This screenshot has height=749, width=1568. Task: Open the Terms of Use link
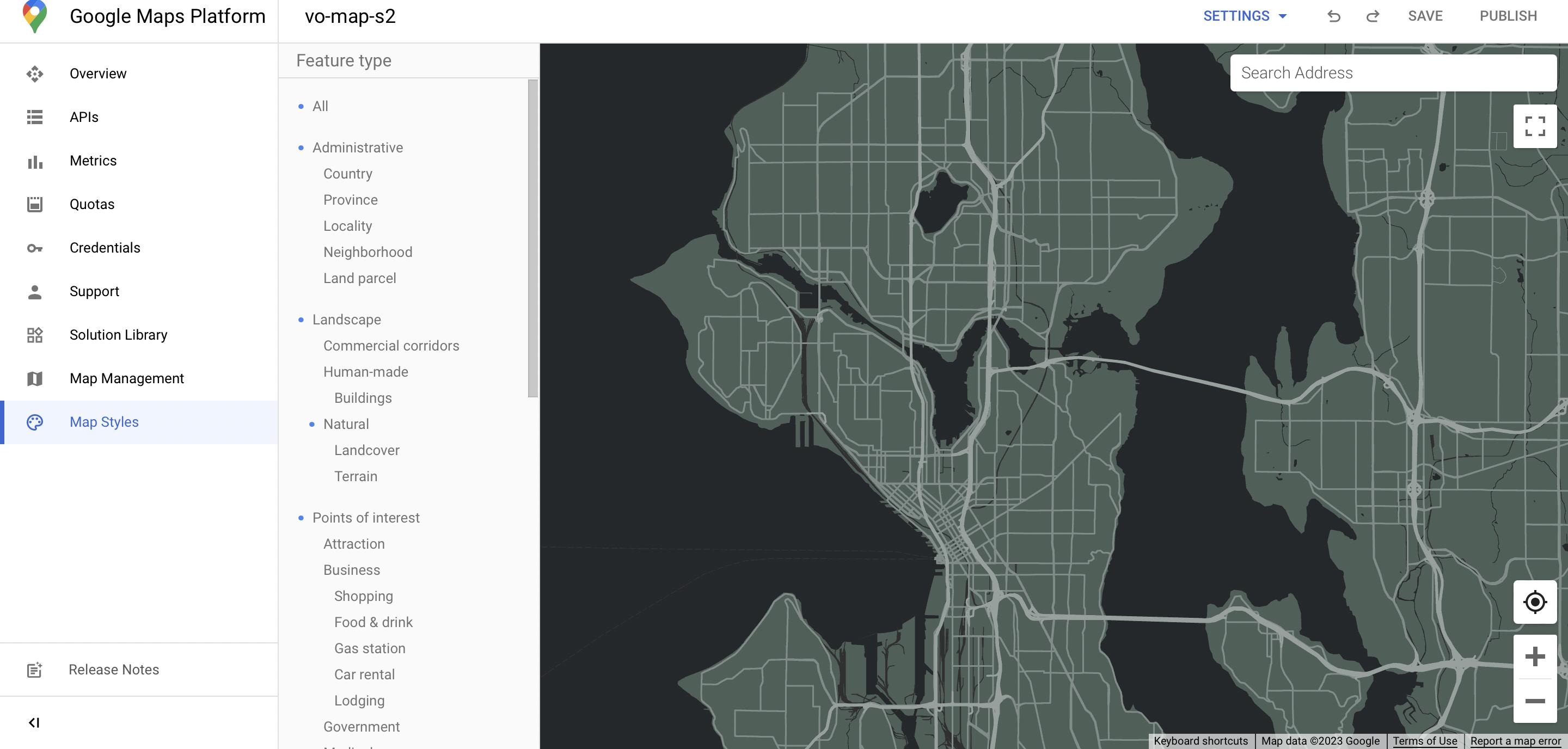[1424, 740]
